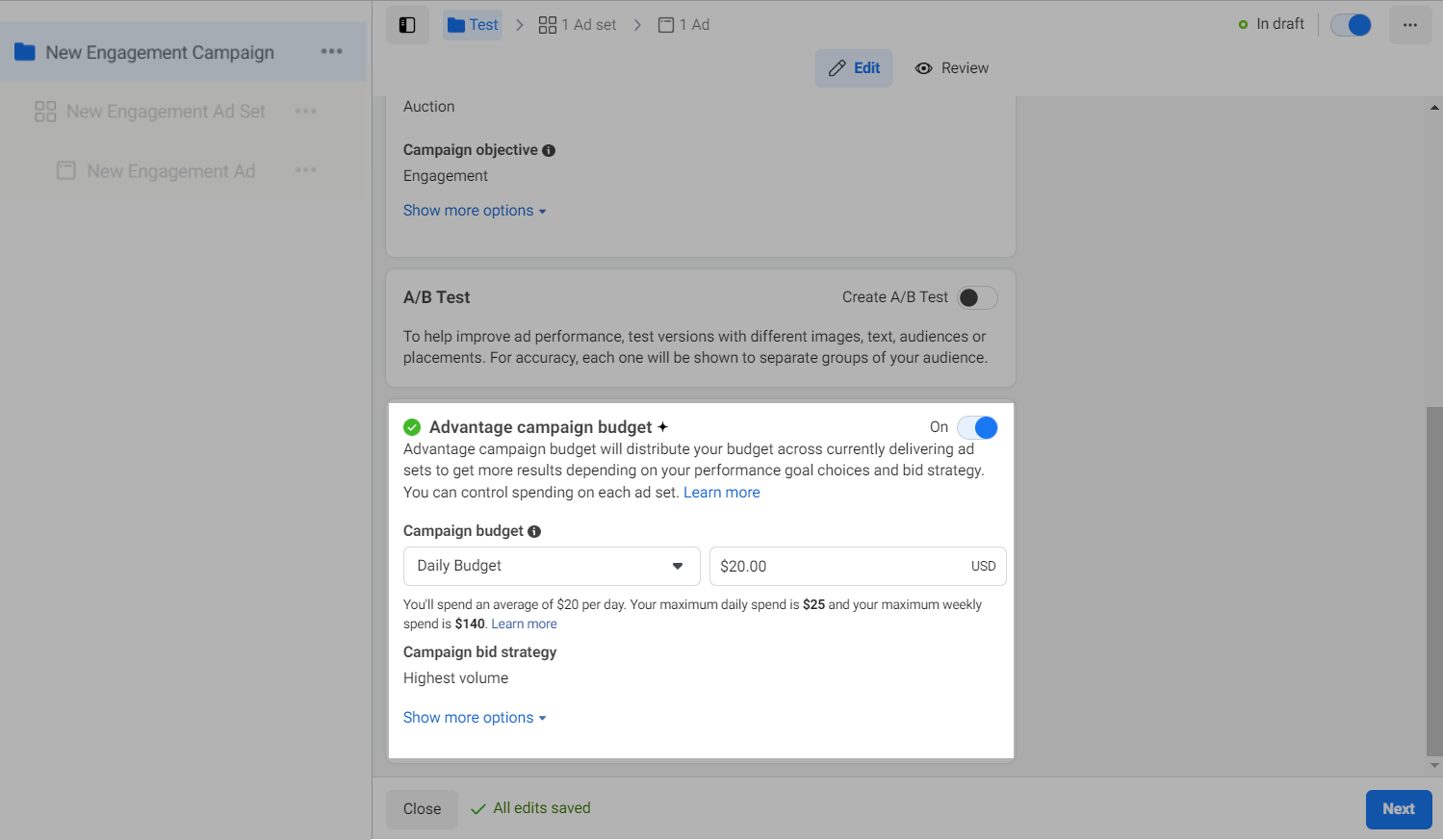Click the All edits saved status
The height and width of the screenshot is (840, 1443).
tap(530, 808)
